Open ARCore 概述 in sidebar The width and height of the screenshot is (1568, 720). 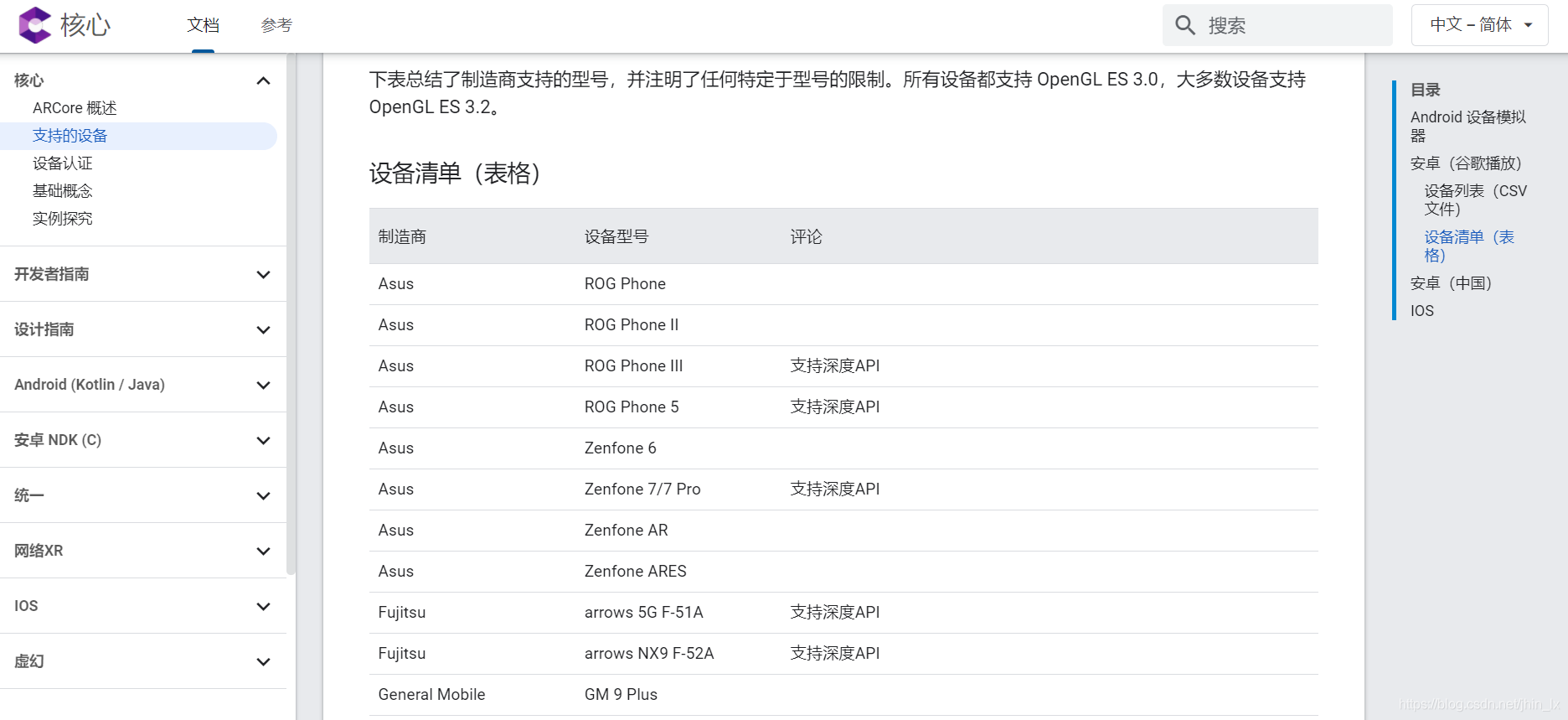tap(75, 108)
